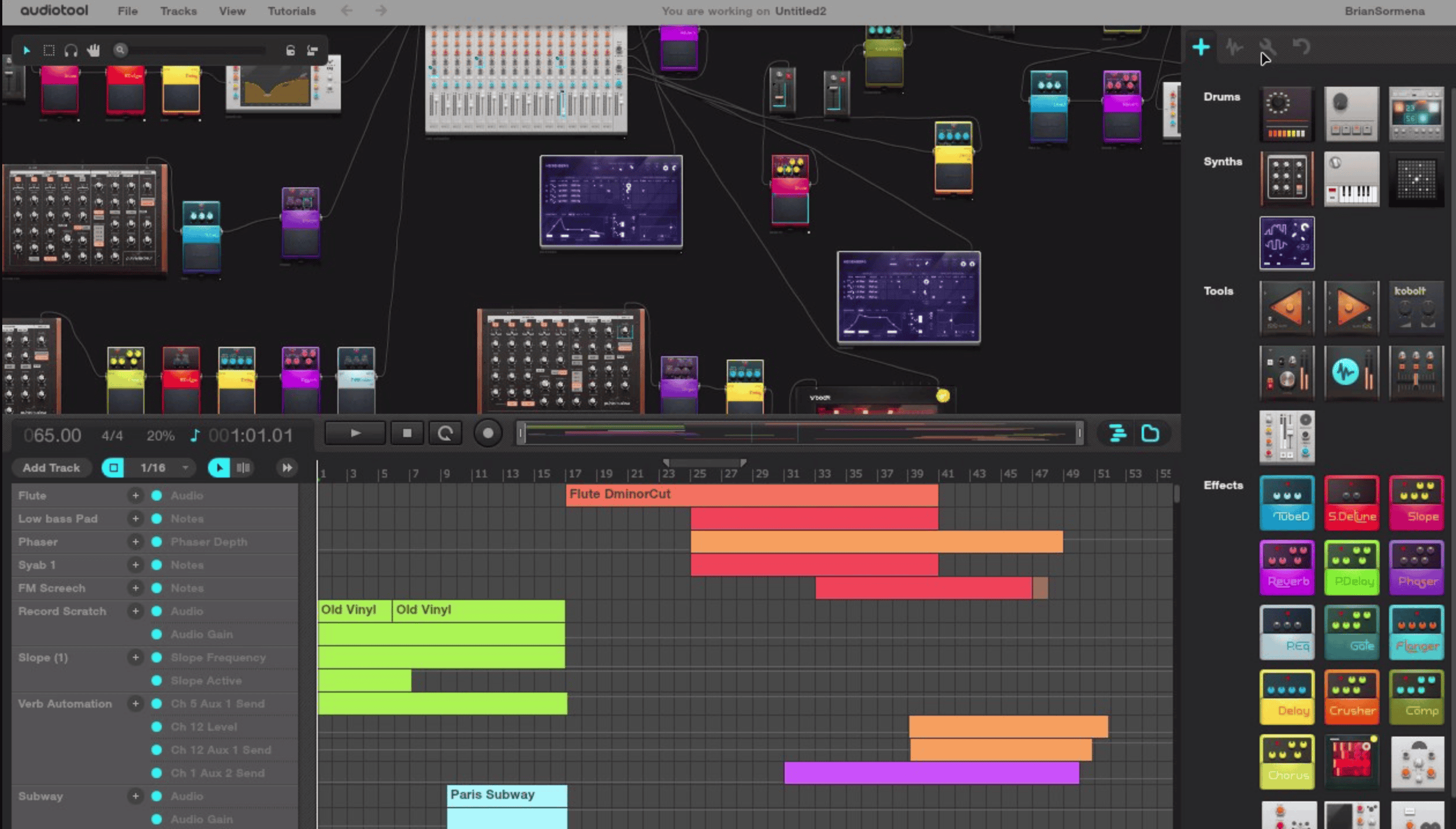Expand Syab 1 track plus button
1456x829 pixels.
(135, 565)
